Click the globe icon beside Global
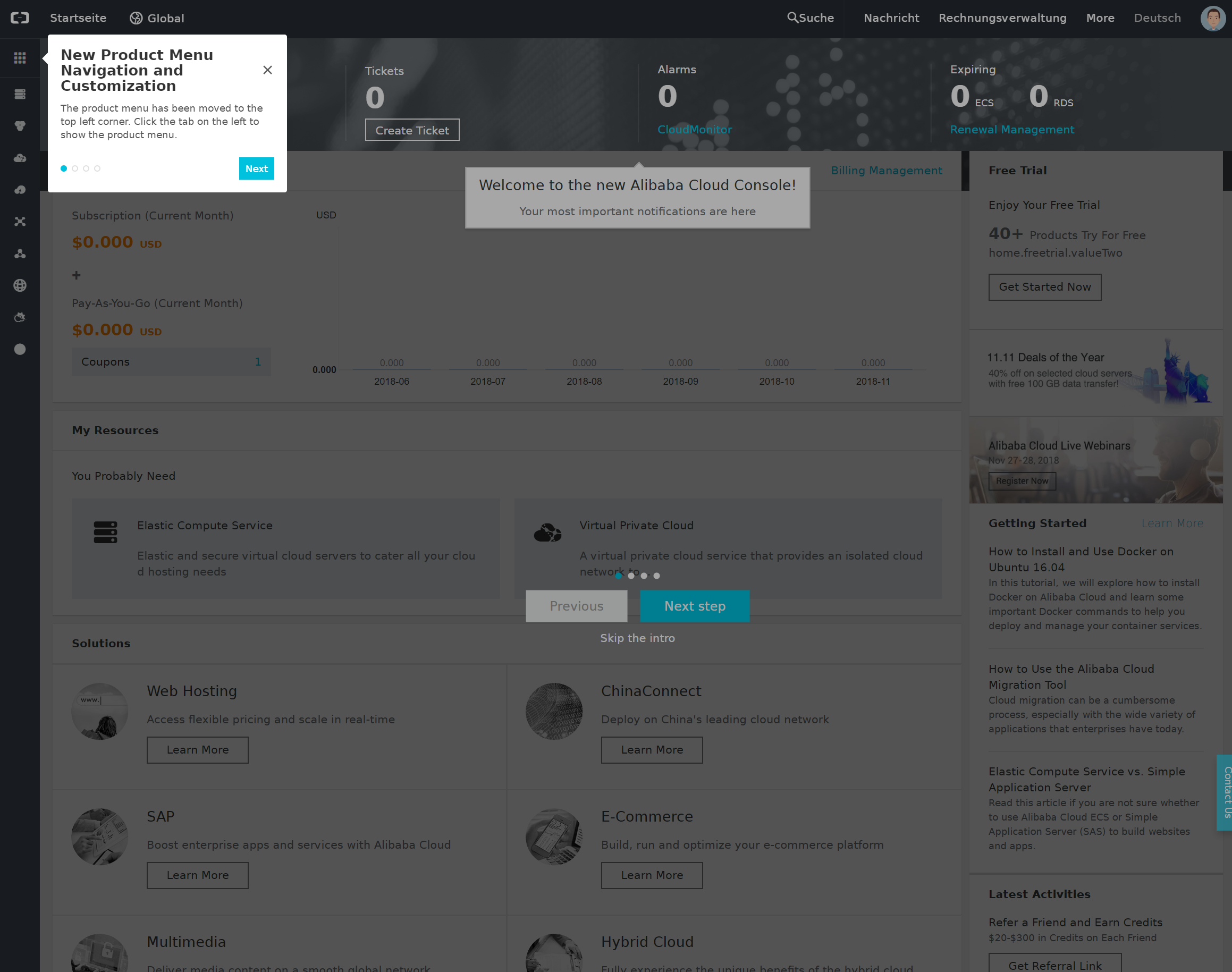This screenshot has height=972, width=1232. pyautogui.click(x=136, y=18)
